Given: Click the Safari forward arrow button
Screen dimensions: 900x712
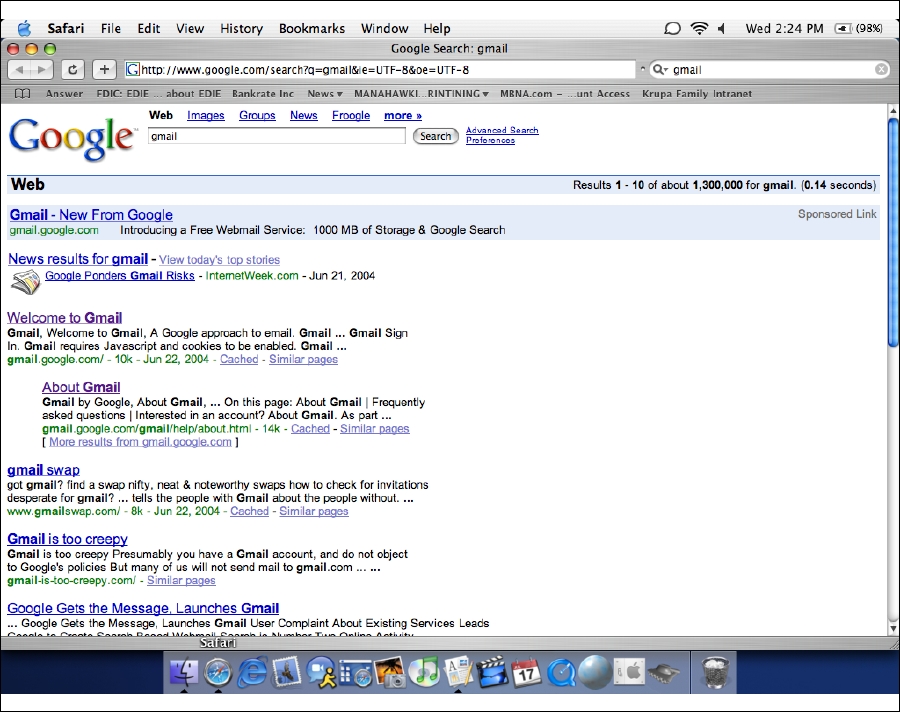Looking at the screenshot, I should coord(41,69).
